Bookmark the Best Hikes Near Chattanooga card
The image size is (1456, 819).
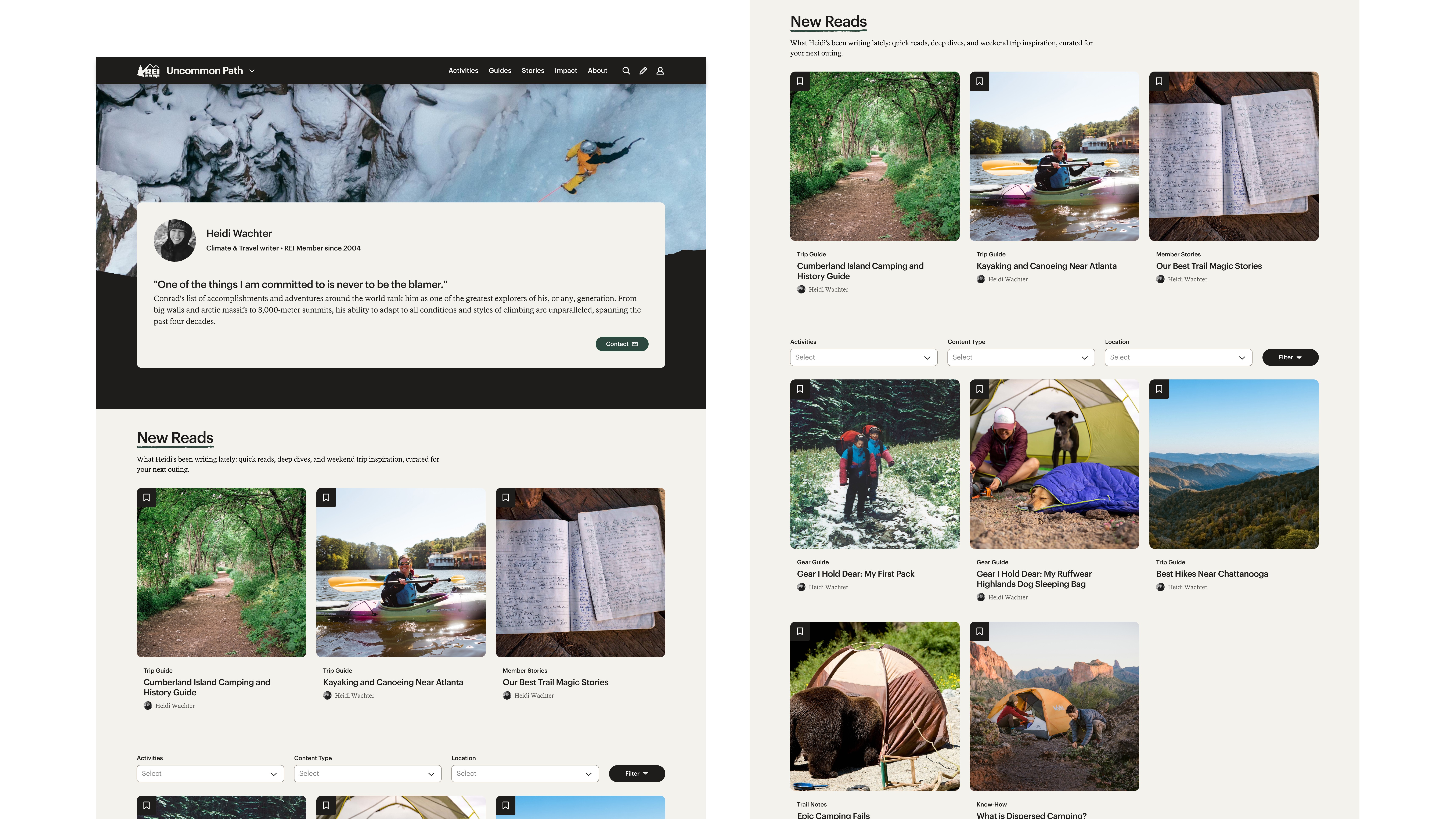coord(1159,389)
